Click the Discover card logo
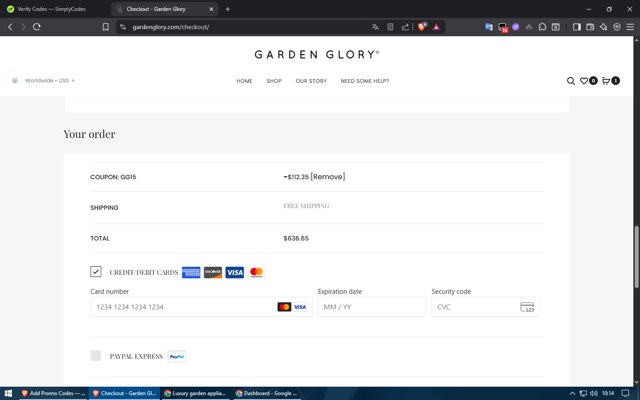This screenshot has height=400, width=640. 213,272
